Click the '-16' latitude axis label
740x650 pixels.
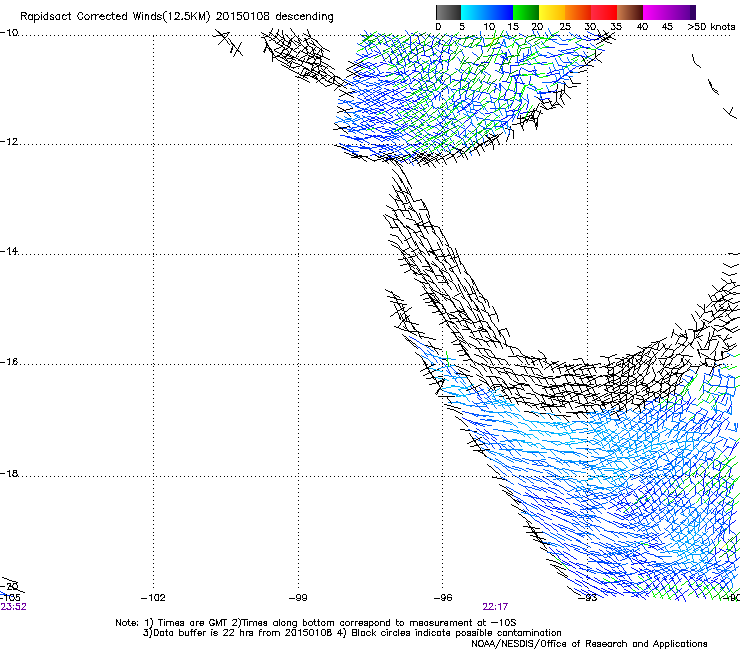coord(9,362)
